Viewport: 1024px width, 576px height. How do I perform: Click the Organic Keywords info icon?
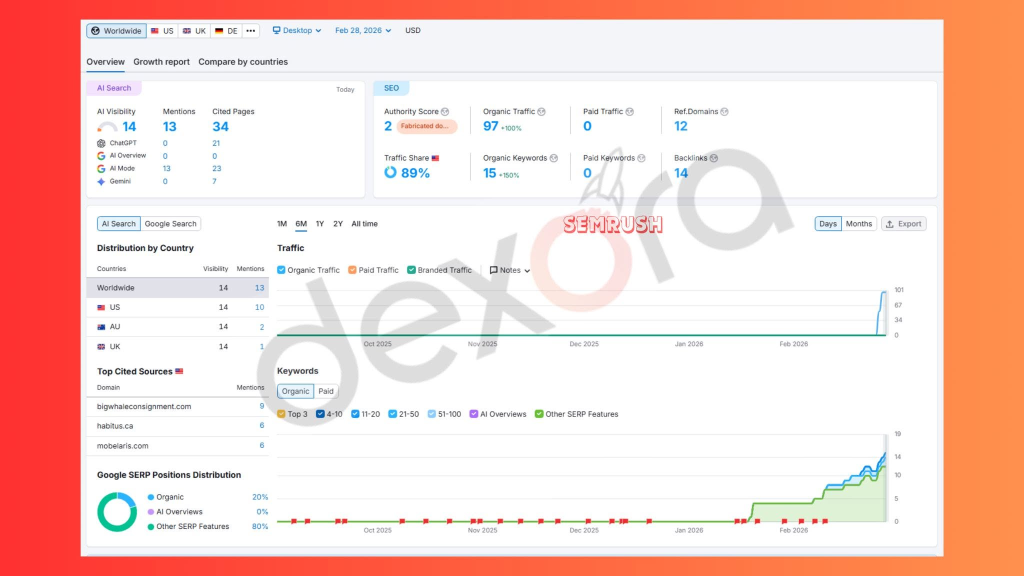(554, 158)
